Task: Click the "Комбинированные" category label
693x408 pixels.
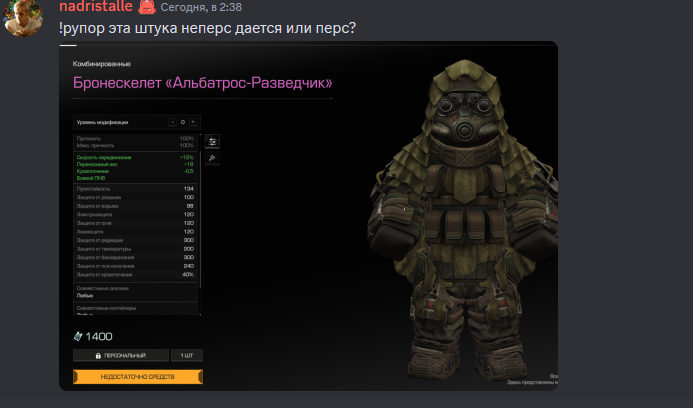Action: (x=102, y=64)
